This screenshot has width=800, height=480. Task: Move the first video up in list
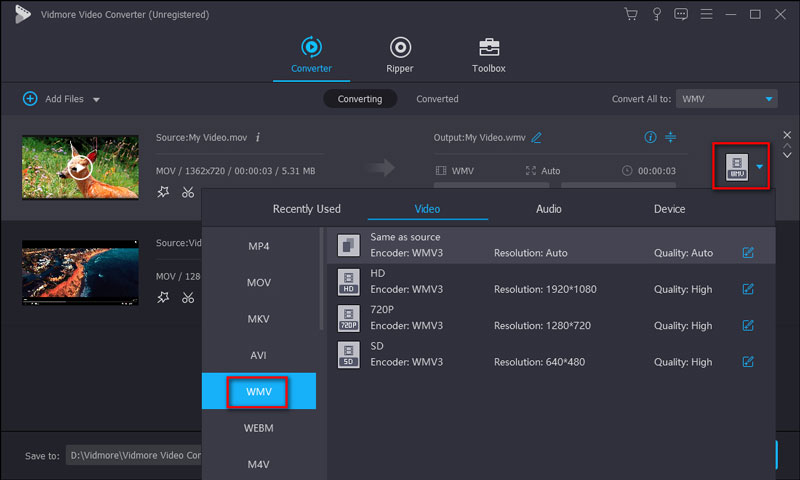tap(787, 146)
